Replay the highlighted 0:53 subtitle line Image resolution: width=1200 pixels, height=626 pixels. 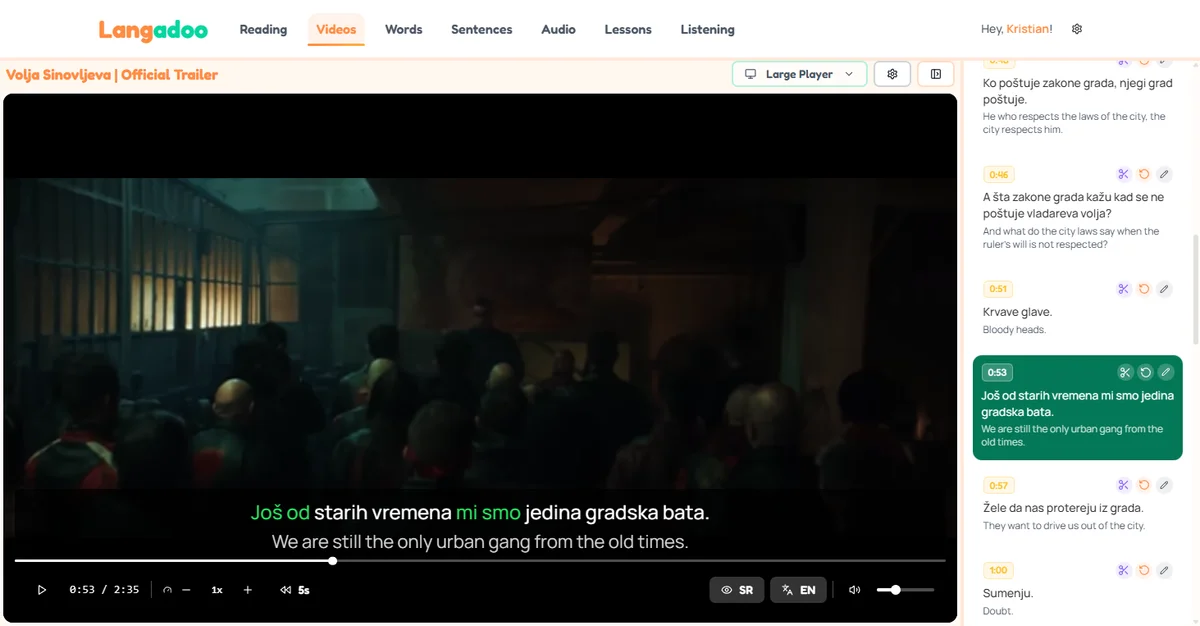point(1144,371)
